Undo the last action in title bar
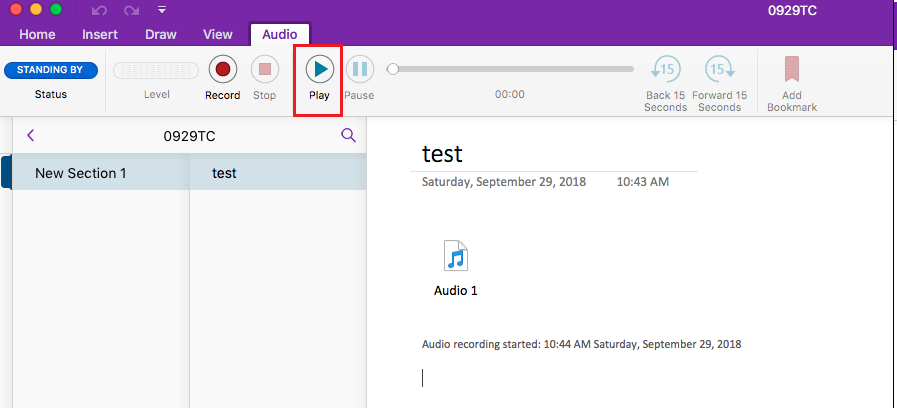The height and width of the screenshot is (408, 897). click(98, 10)
